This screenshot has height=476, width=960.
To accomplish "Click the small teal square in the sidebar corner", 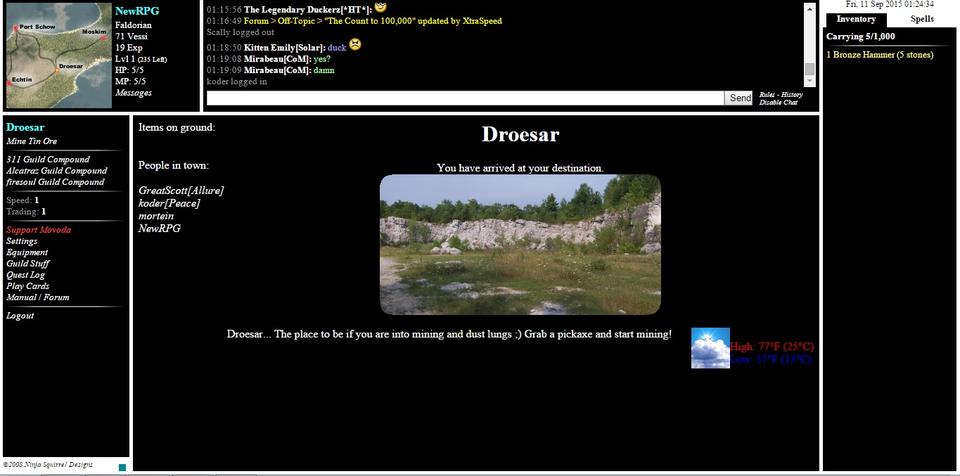I will click(122, 467).
